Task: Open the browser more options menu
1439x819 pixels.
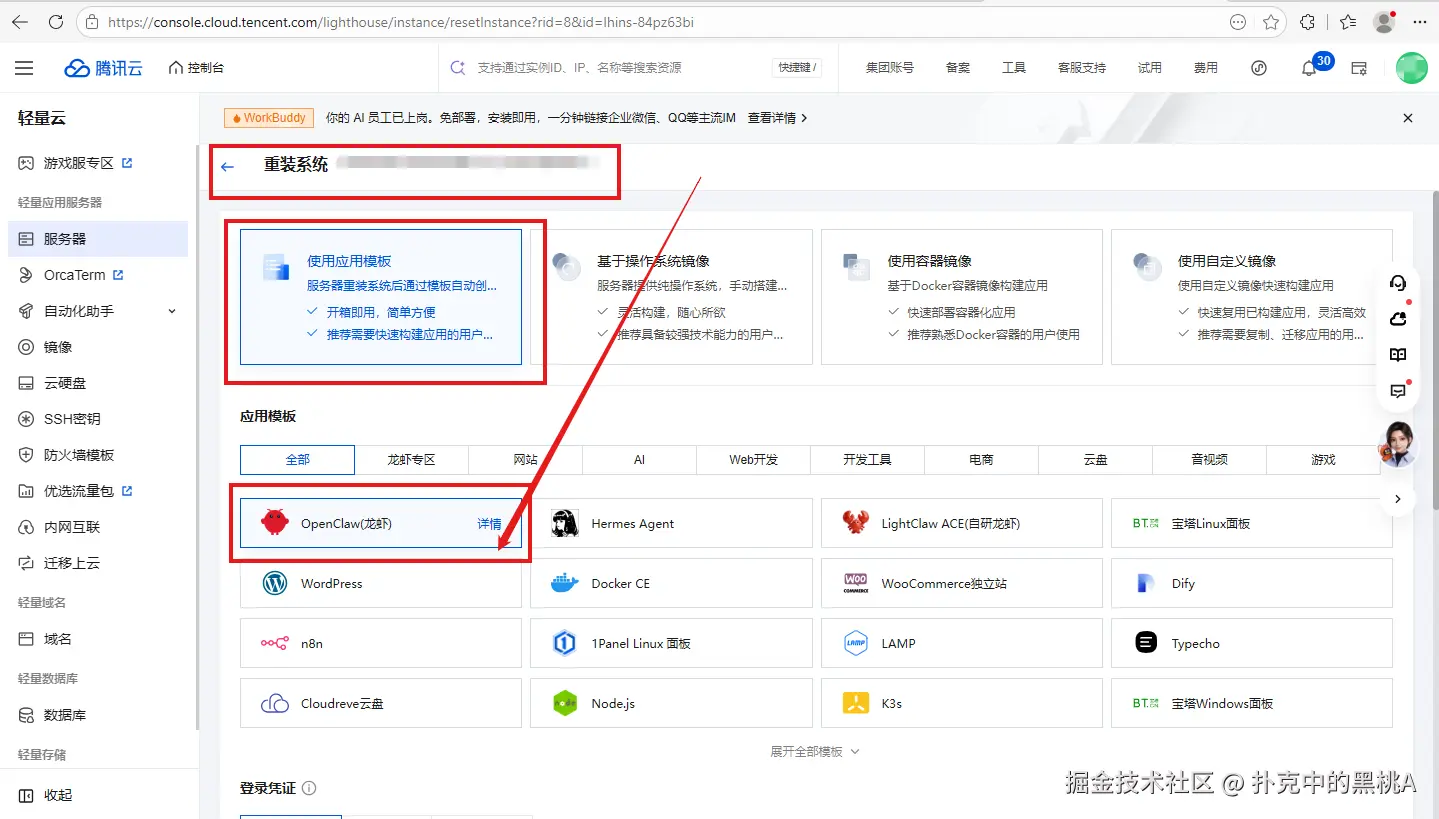Action: [x=1420, y=21]
